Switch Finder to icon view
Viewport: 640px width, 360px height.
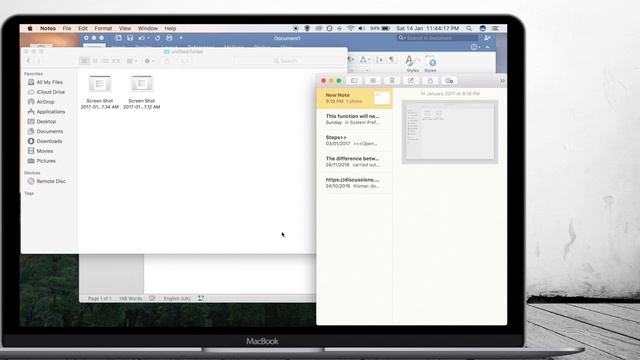coord(84,61)
